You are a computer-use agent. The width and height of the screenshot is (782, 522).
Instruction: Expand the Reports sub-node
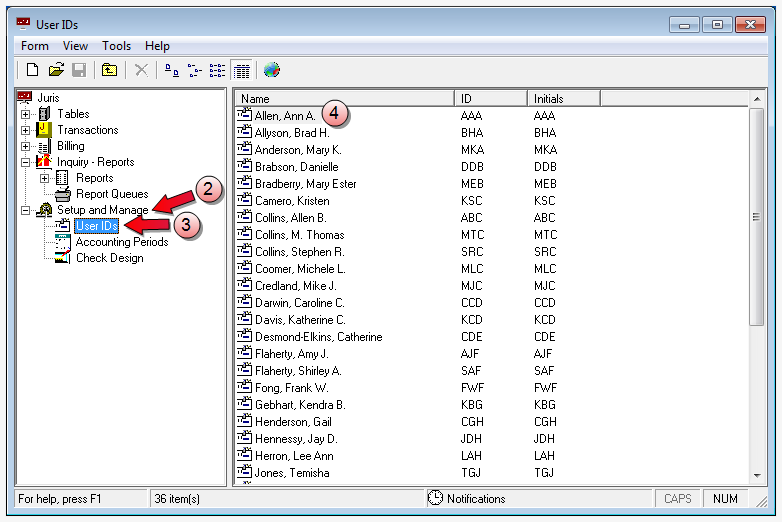pos(44,178)
